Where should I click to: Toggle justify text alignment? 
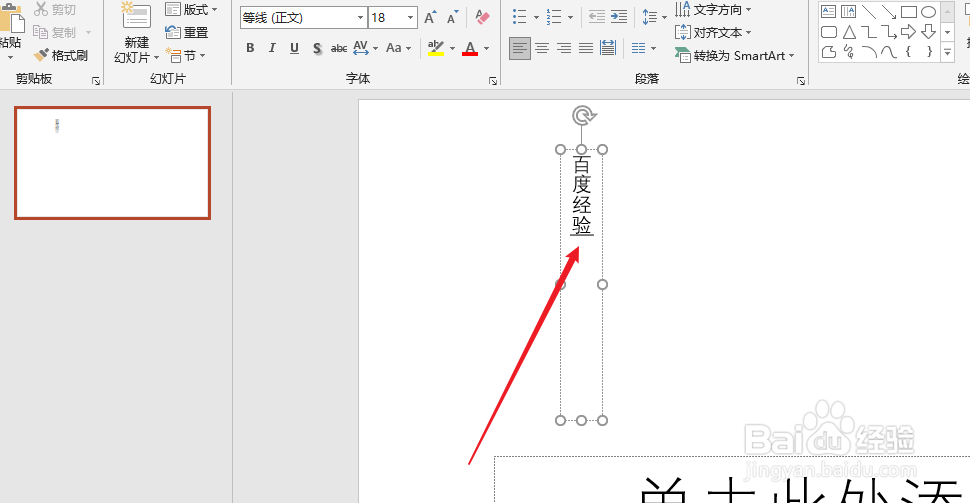pos(586,48)
